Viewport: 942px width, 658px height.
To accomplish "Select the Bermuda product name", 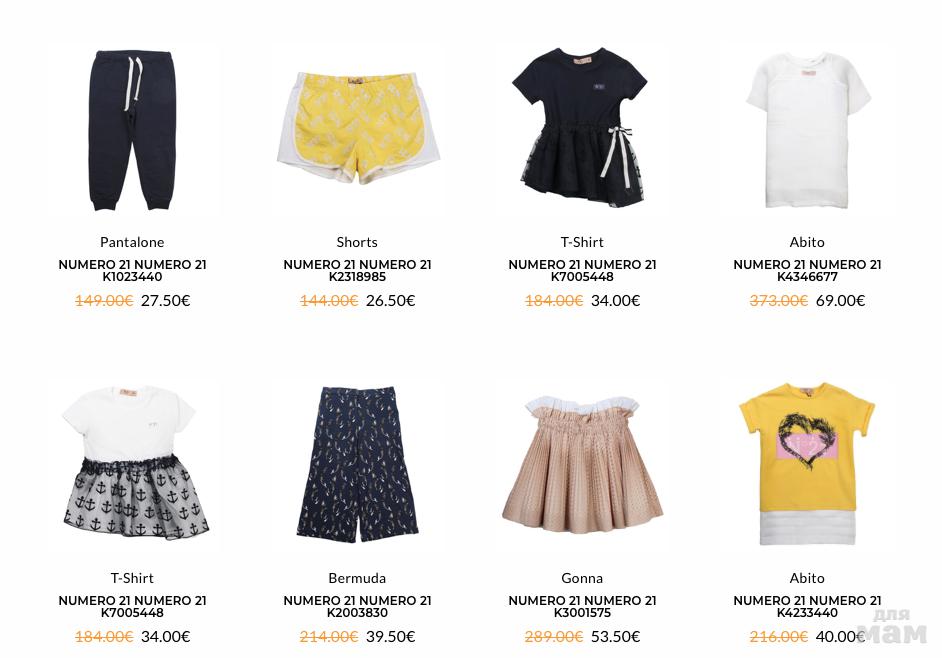I will pos(357,578).
